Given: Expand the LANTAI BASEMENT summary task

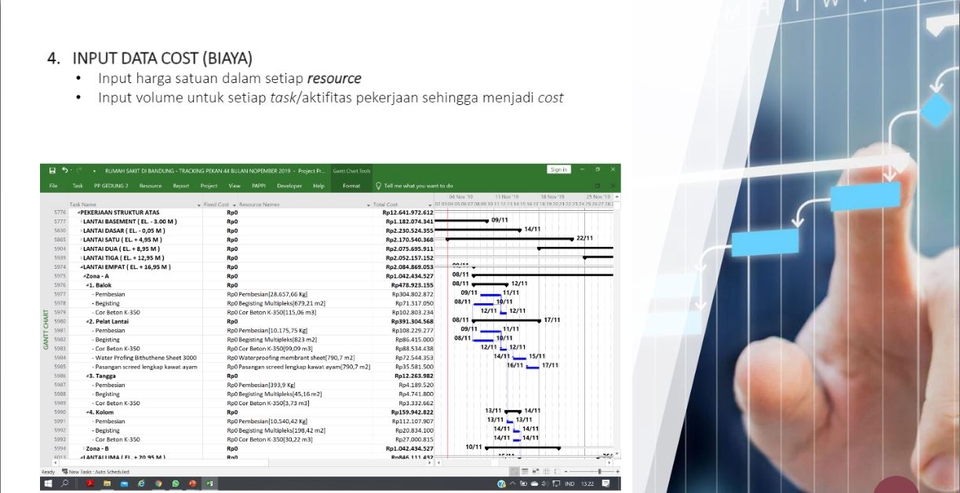Looking at the screenshot, I should pyautogui.click(x=81, y=222).
